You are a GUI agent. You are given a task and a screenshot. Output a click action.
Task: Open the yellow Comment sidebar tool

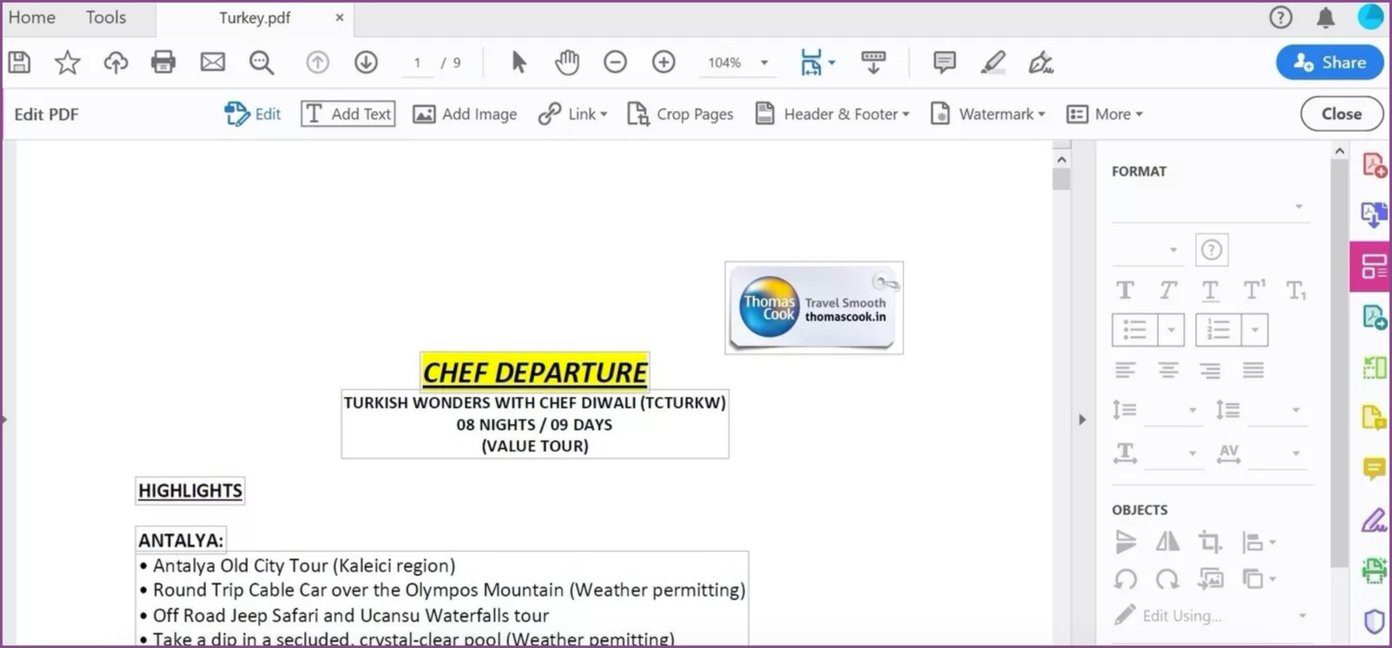[x=1374, y=469]
